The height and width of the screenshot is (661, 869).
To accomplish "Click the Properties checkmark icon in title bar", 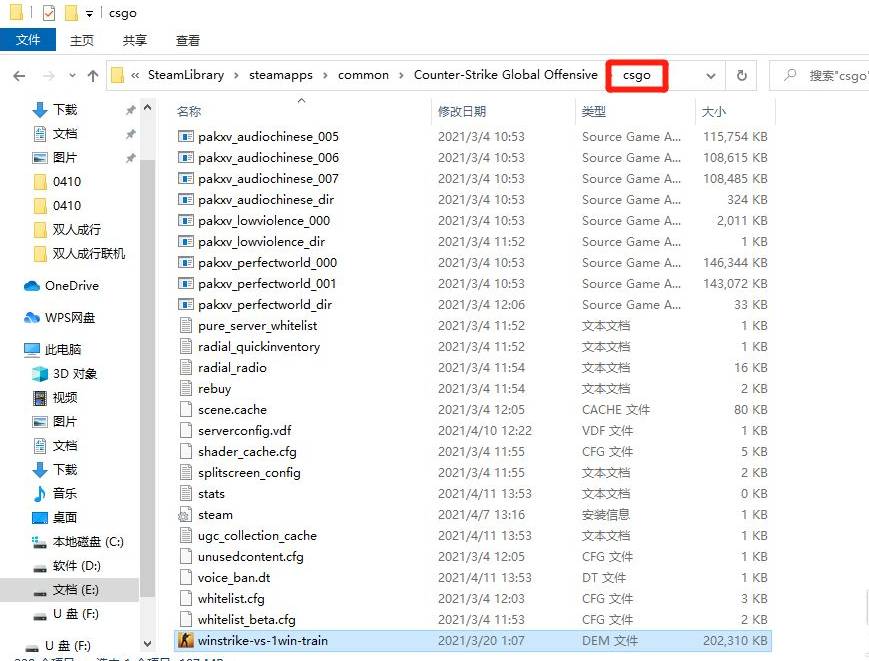I will [49, 13].
